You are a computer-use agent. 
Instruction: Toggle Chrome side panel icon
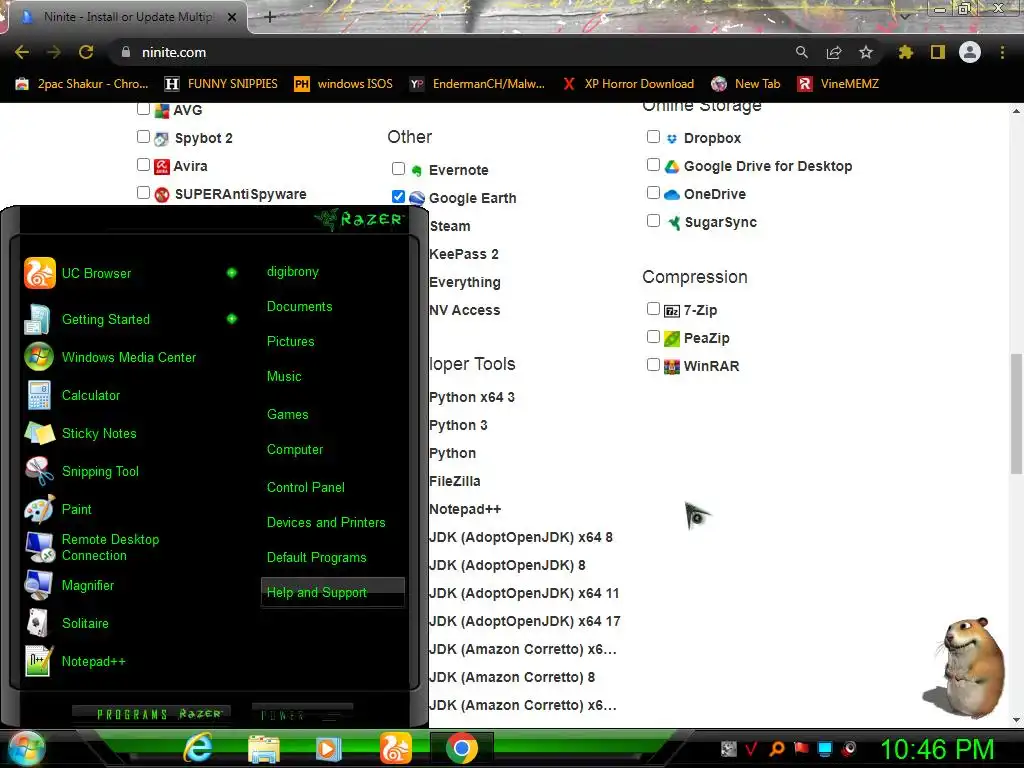click(938, 52)
